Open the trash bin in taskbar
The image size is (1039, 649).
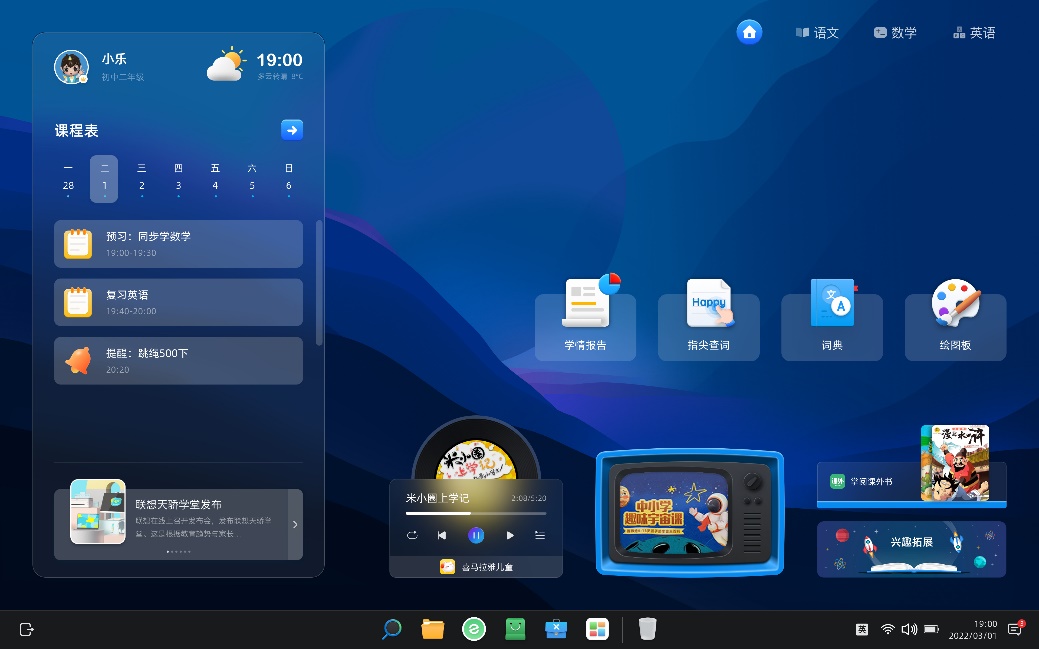pos(648,629)
